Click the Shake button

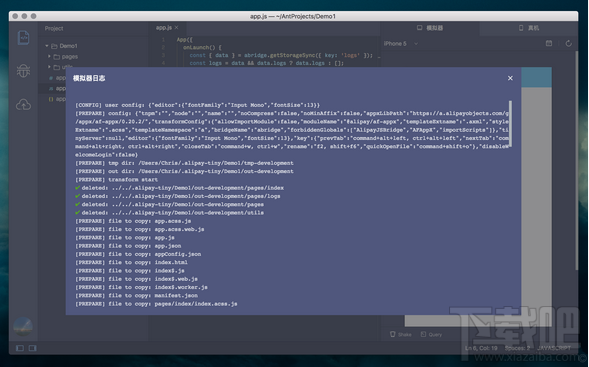[400, 334]
